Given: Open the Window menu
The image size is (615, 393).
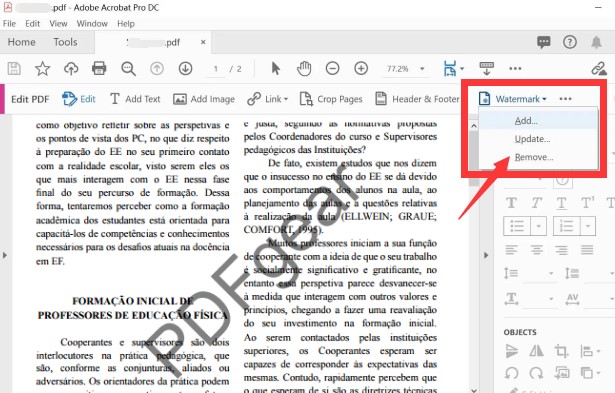Looking at the screenshot, I should pos(92,24).
